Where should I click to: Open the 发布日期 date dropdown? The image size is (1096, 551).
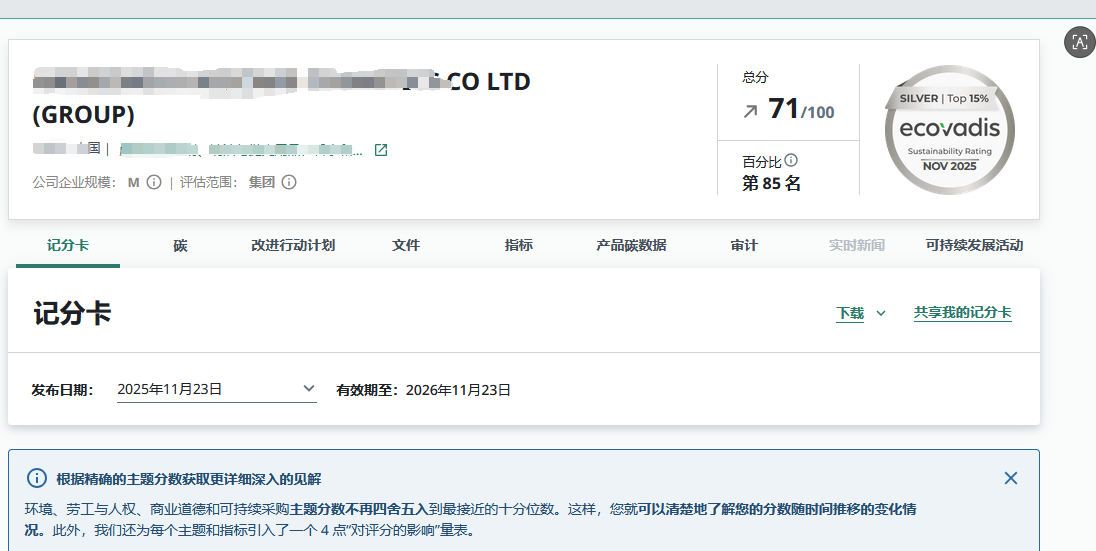pyautogui.click(x=216, y=389)
